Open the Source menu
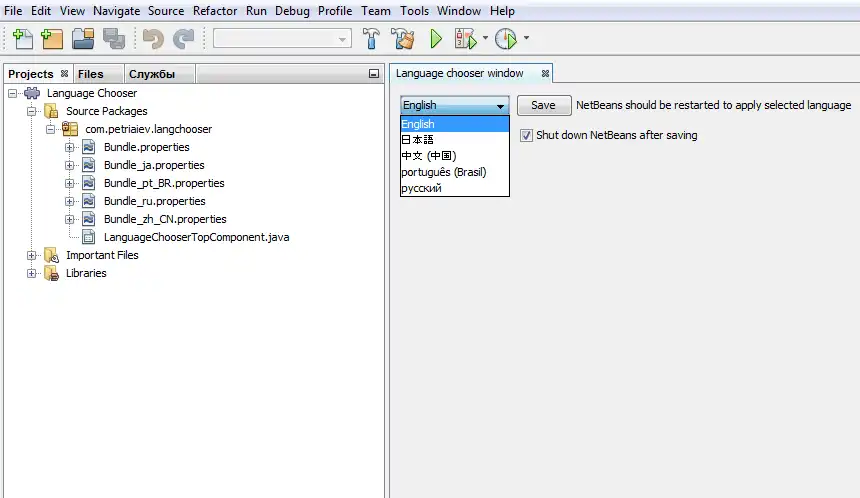Screen dimensions: 860x498 [166, 11]
